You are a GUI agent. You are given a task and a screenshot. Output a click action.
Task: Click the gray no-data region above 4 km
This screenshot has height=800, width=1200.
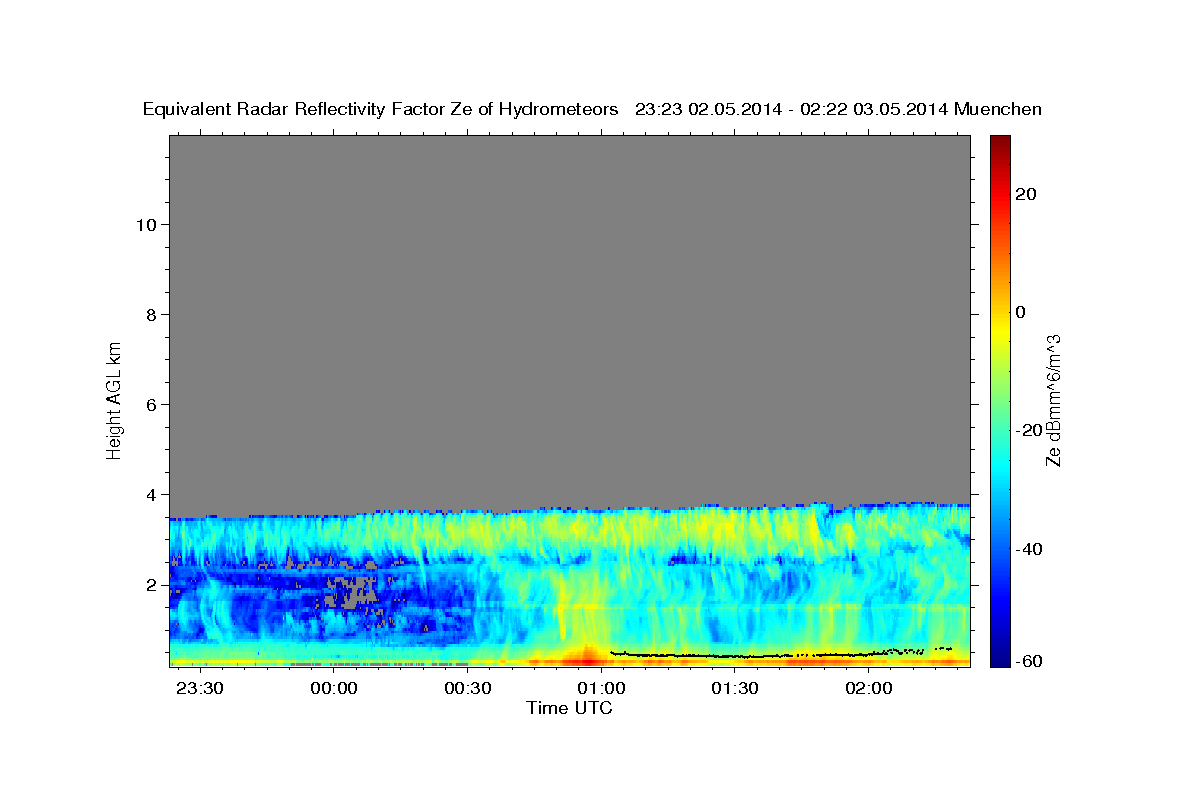point(569,320)
